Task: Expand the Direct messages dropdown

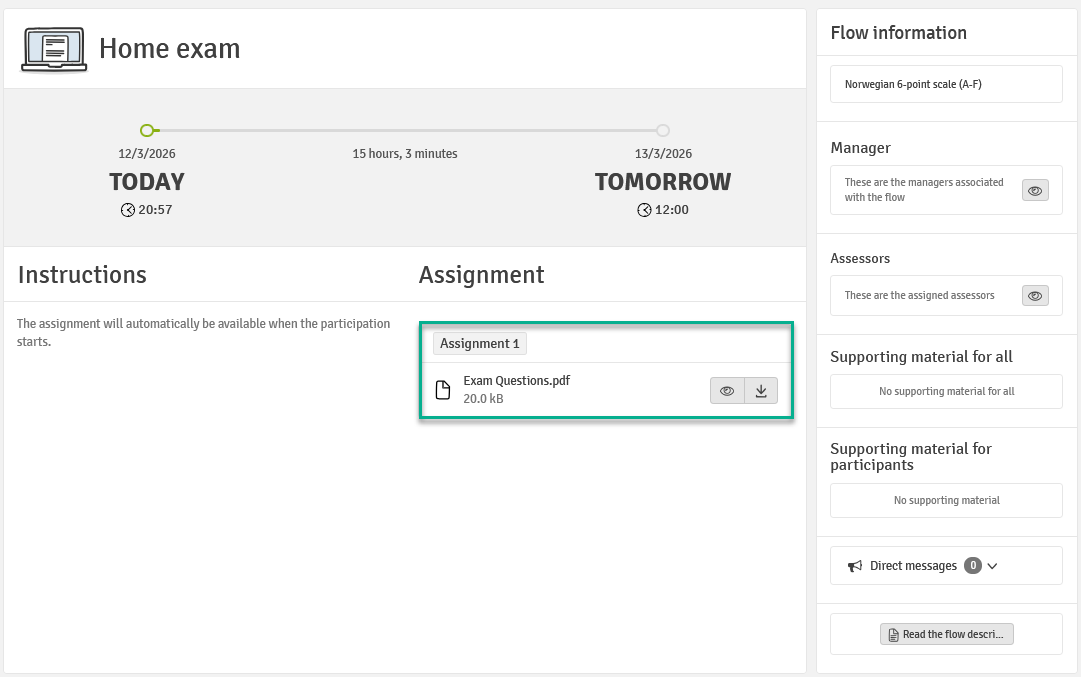Action: point(992,566)
